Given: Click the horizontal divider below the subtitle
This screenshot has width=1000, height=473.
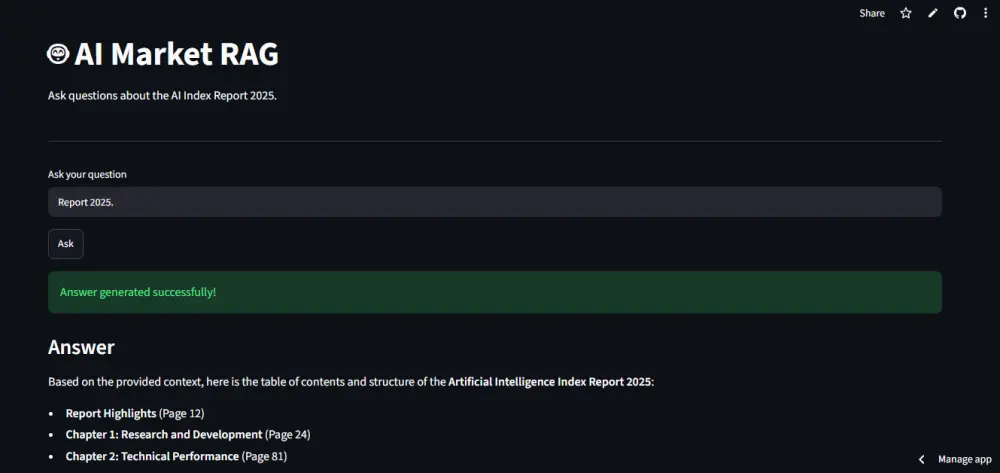Looking at the screenshot, I should [x=495, y=141].
